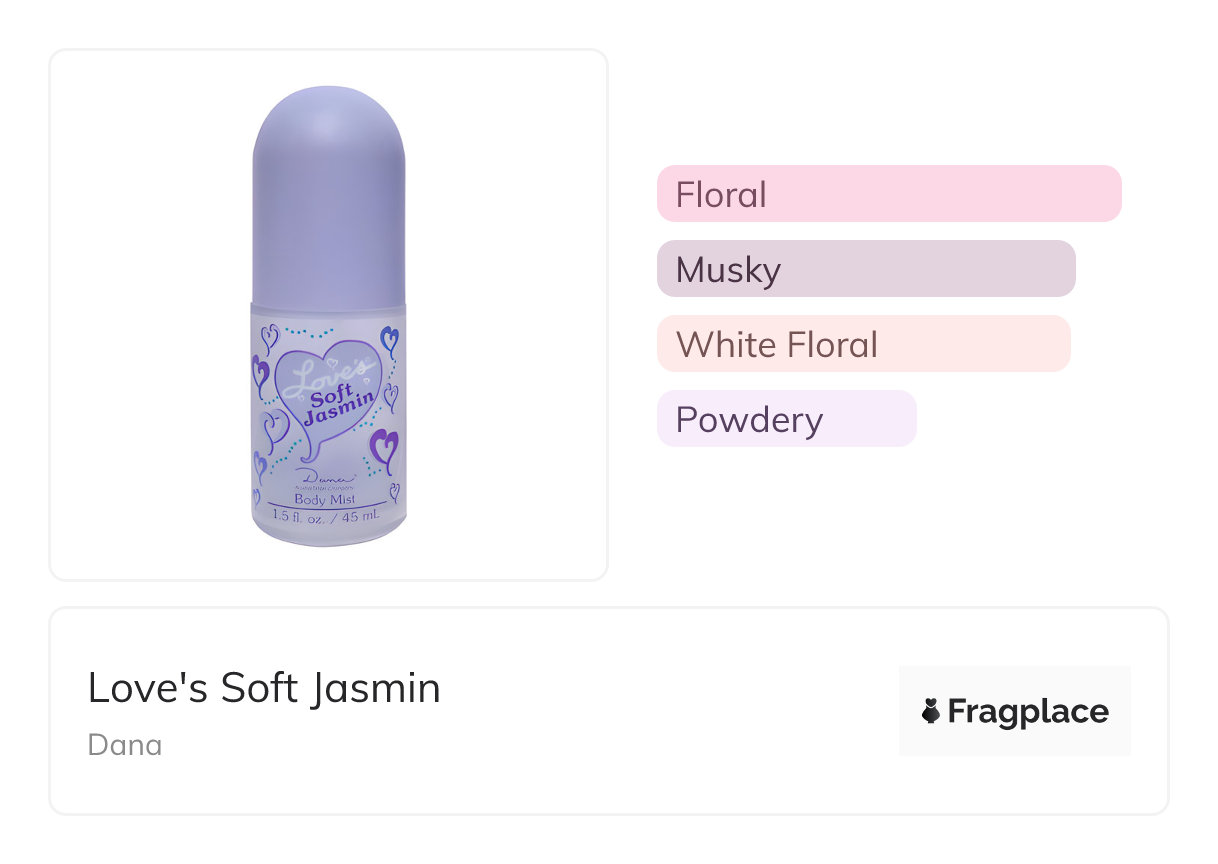
Task: Click the teal dotted line above heart label
Action: tap(309, 330)
